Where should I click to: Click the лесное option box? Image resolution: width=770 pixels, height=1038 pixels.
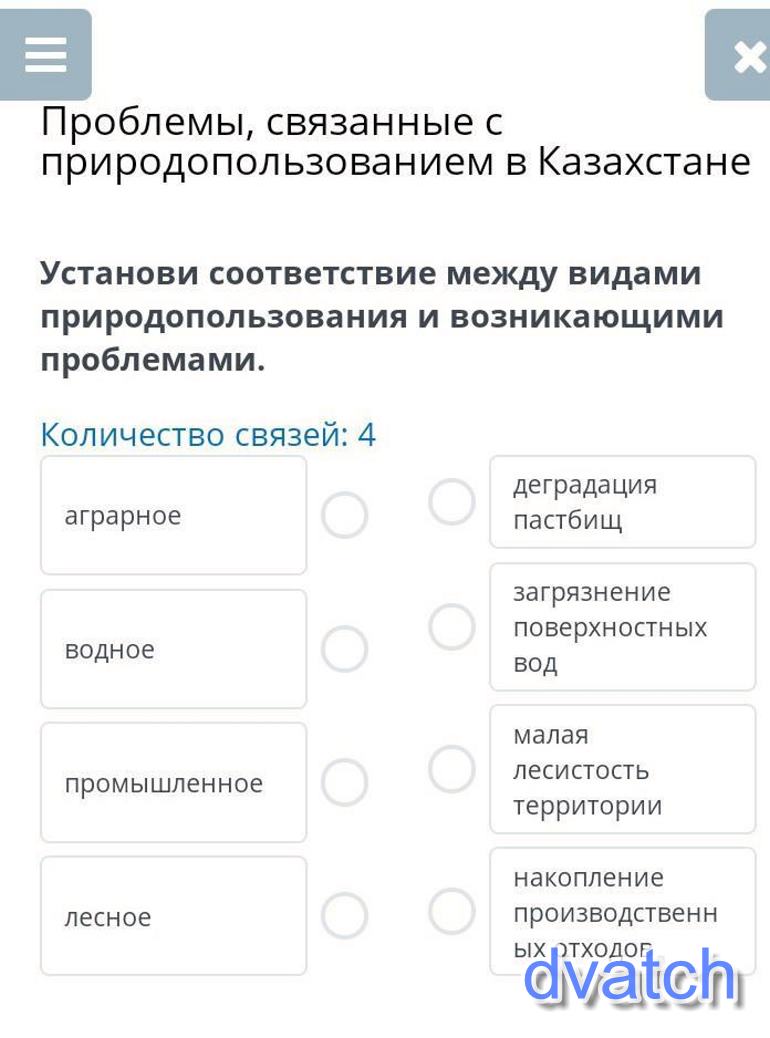[173, 916]
